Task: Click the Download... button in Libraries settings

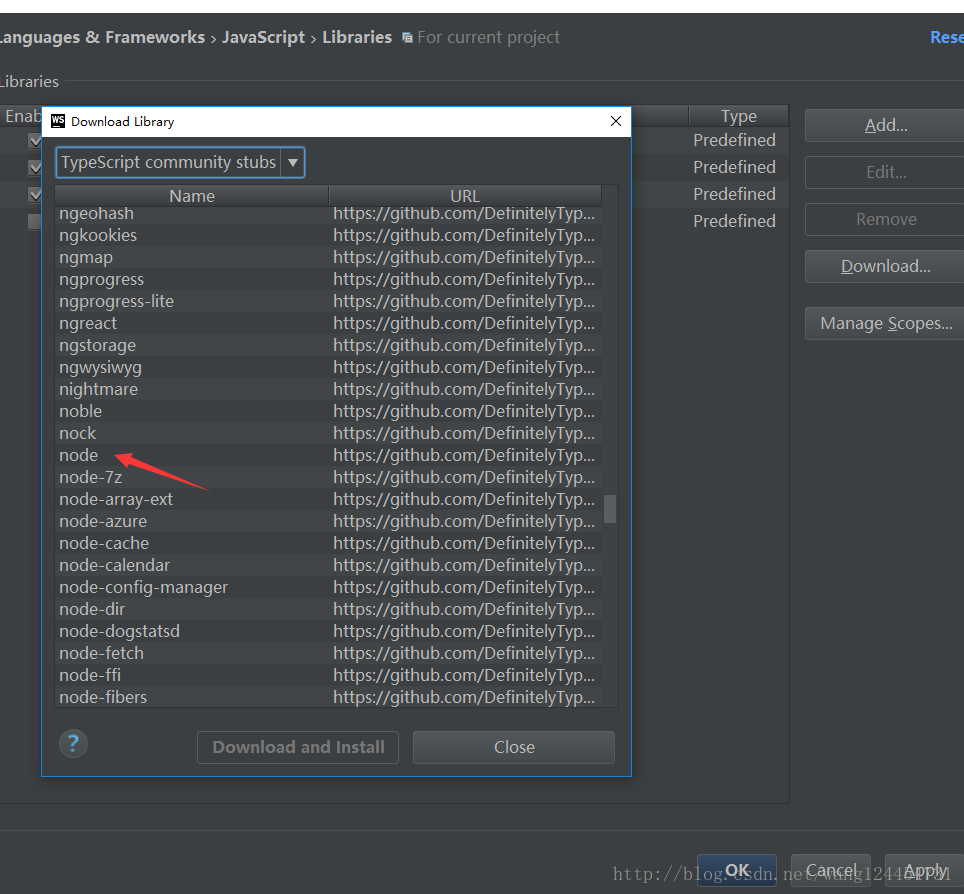Action: tap(885, 266)
